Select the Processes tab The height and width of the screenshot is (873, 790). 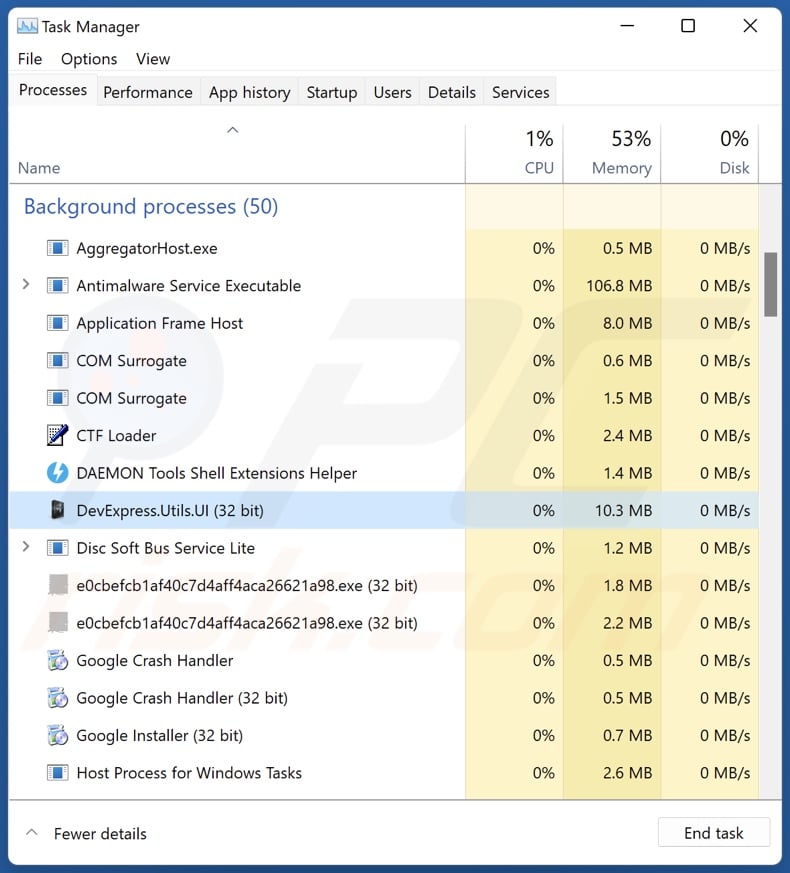(53, 90)
